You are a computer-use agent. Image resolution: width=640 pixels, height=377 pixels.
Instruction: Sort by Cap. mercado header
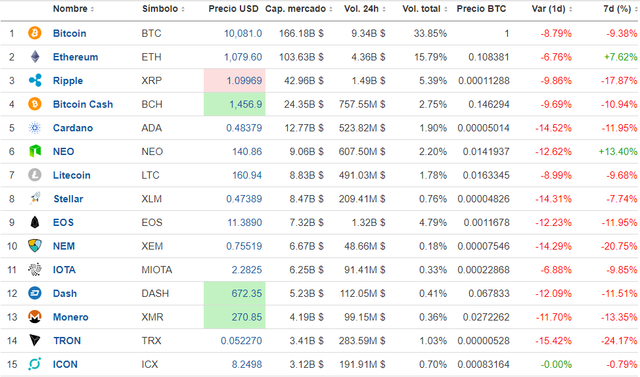coord(298,9)
